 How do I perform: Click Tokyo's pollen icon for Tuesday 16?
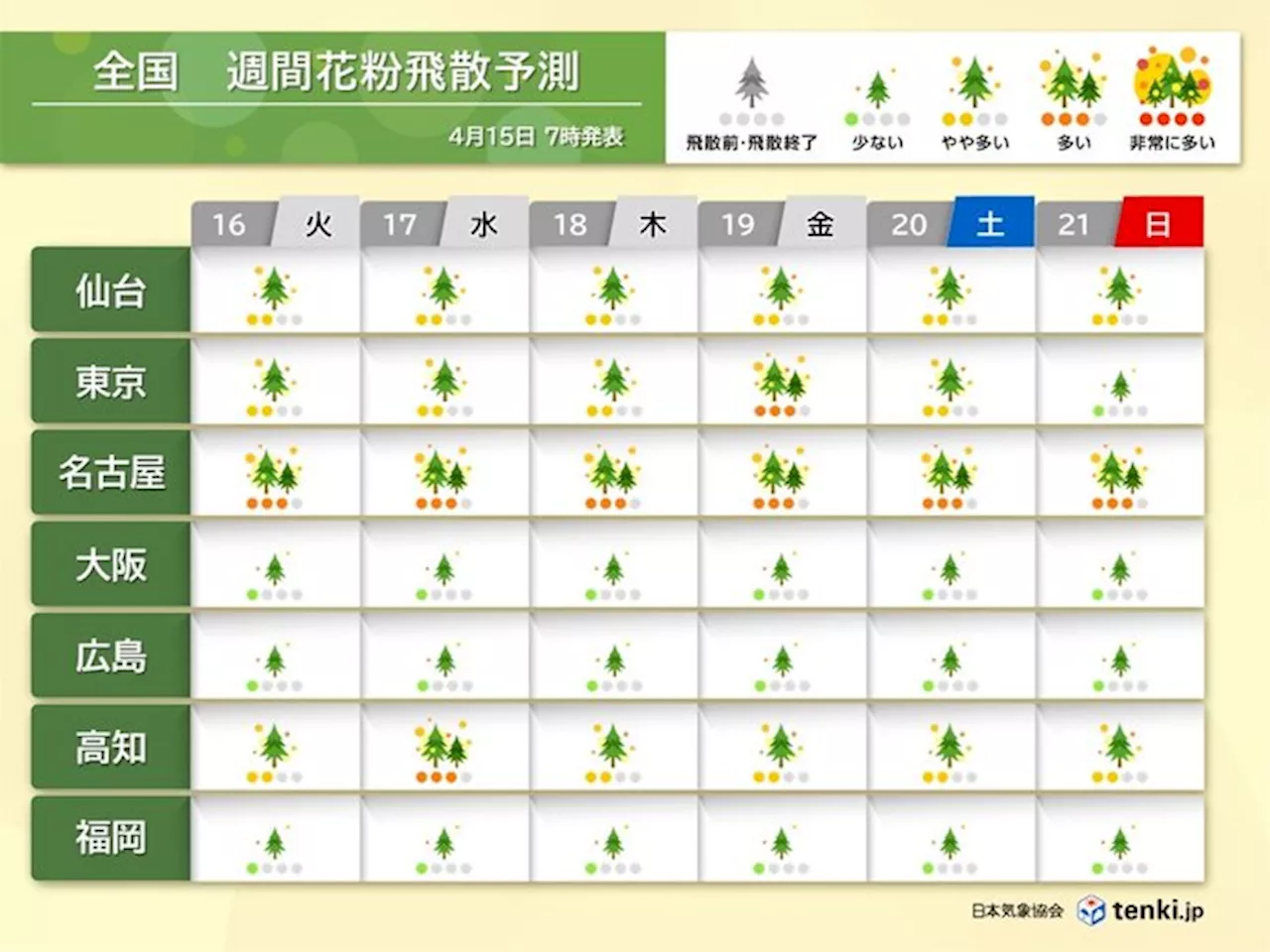[275, 386]
